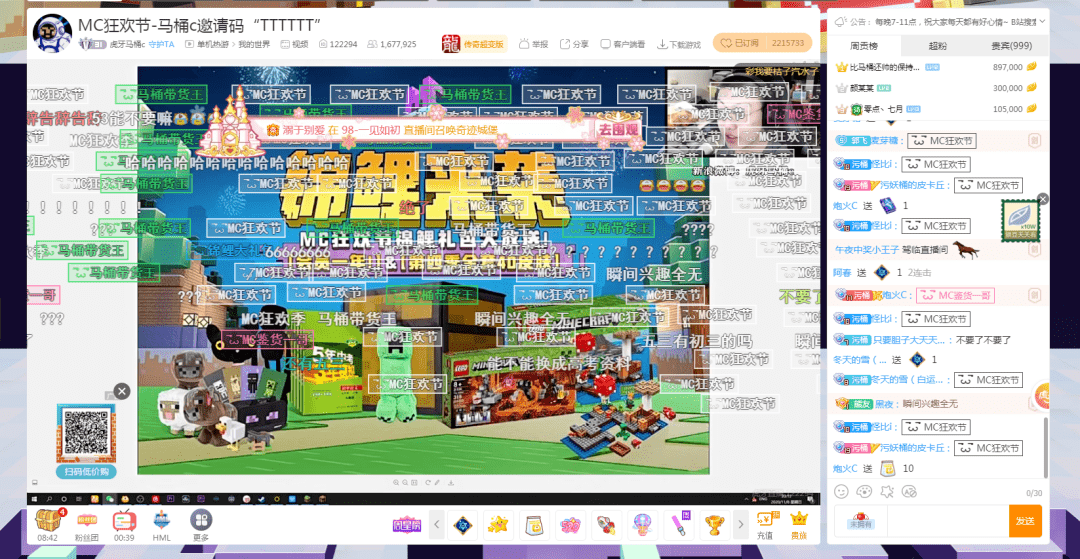Open the 粉丝团 fan club icon

point(87,520)
